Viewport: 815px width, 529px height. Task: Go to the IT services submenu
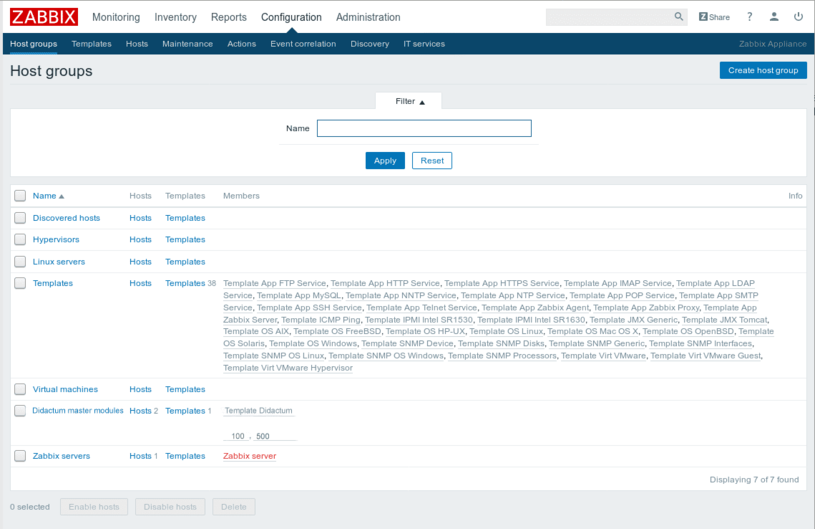click(x=424, y=44)
